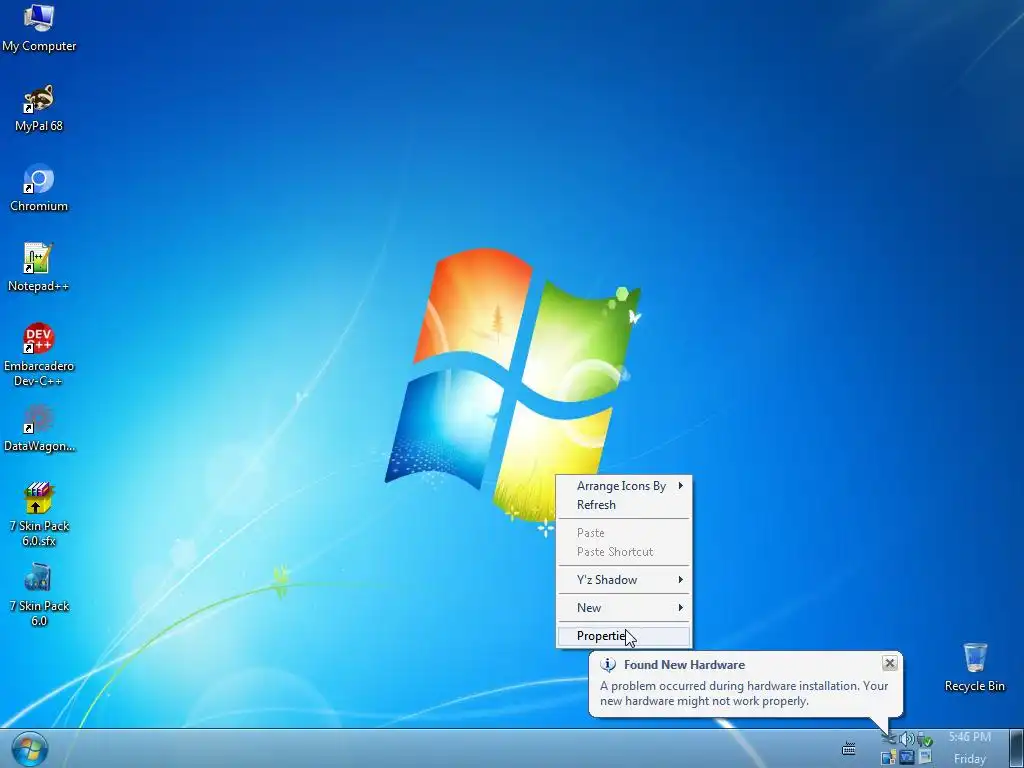The height and width of the screenshot is (768, 1024).
Task: Select the Notepad++ desktop shortcut
Action: click(39, 268)
